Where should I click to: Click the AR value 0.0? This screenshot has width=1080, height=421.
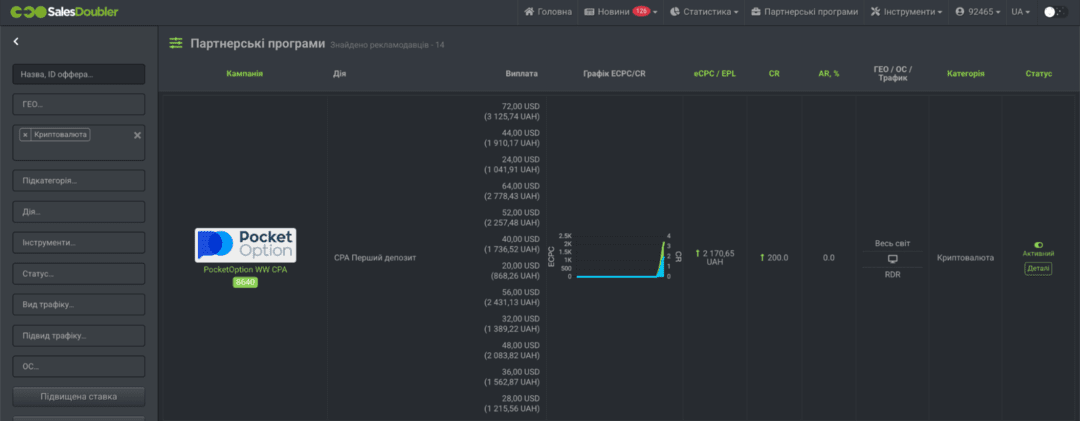coord(829,258)
